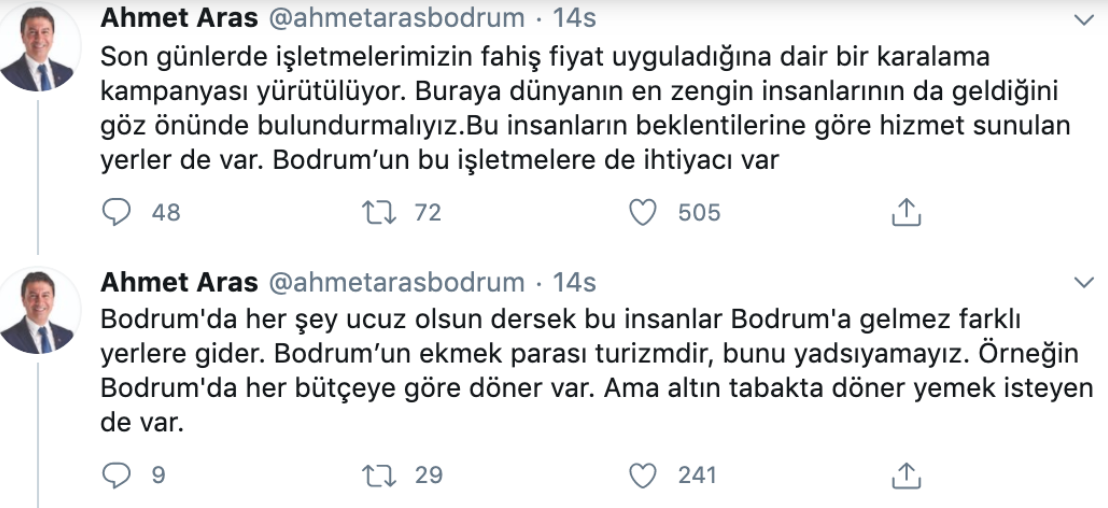Expand the second tweet's options chevron
Image resolution: width=1108 pixels, height=508 pixels.
coord(1083,283)
